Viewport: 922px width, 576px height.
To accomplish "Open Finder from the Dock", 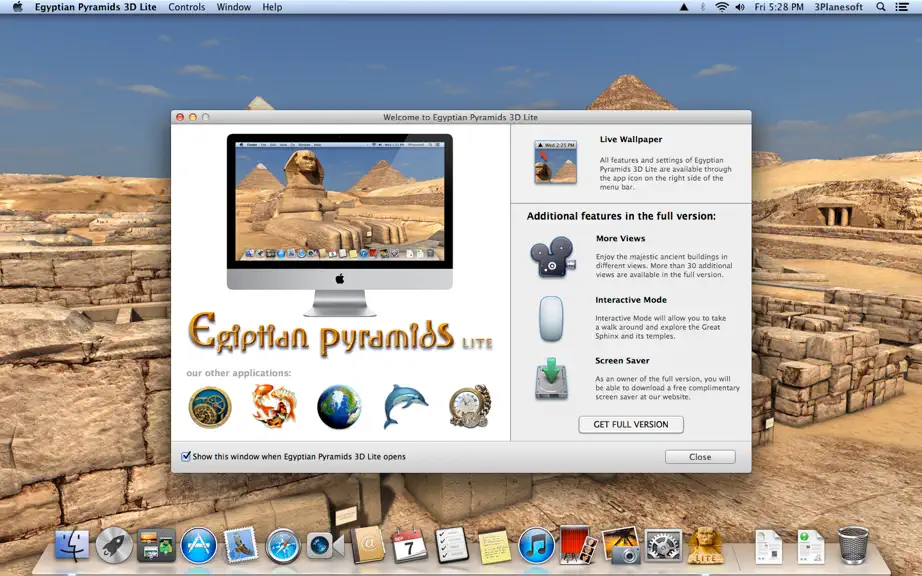I will tap(72, 546).
